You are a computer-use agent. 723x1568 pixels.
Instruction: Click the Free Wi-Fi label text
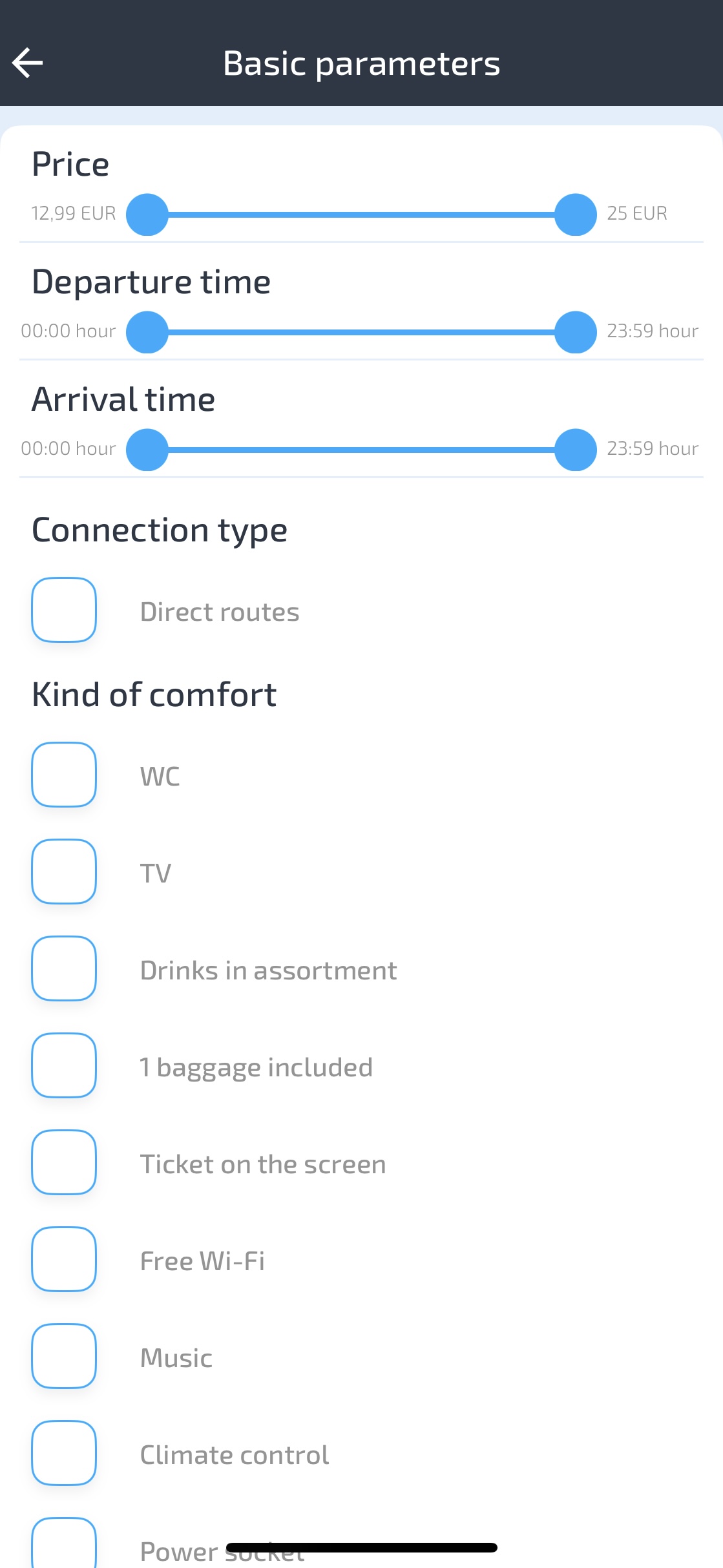(202, 1261)
